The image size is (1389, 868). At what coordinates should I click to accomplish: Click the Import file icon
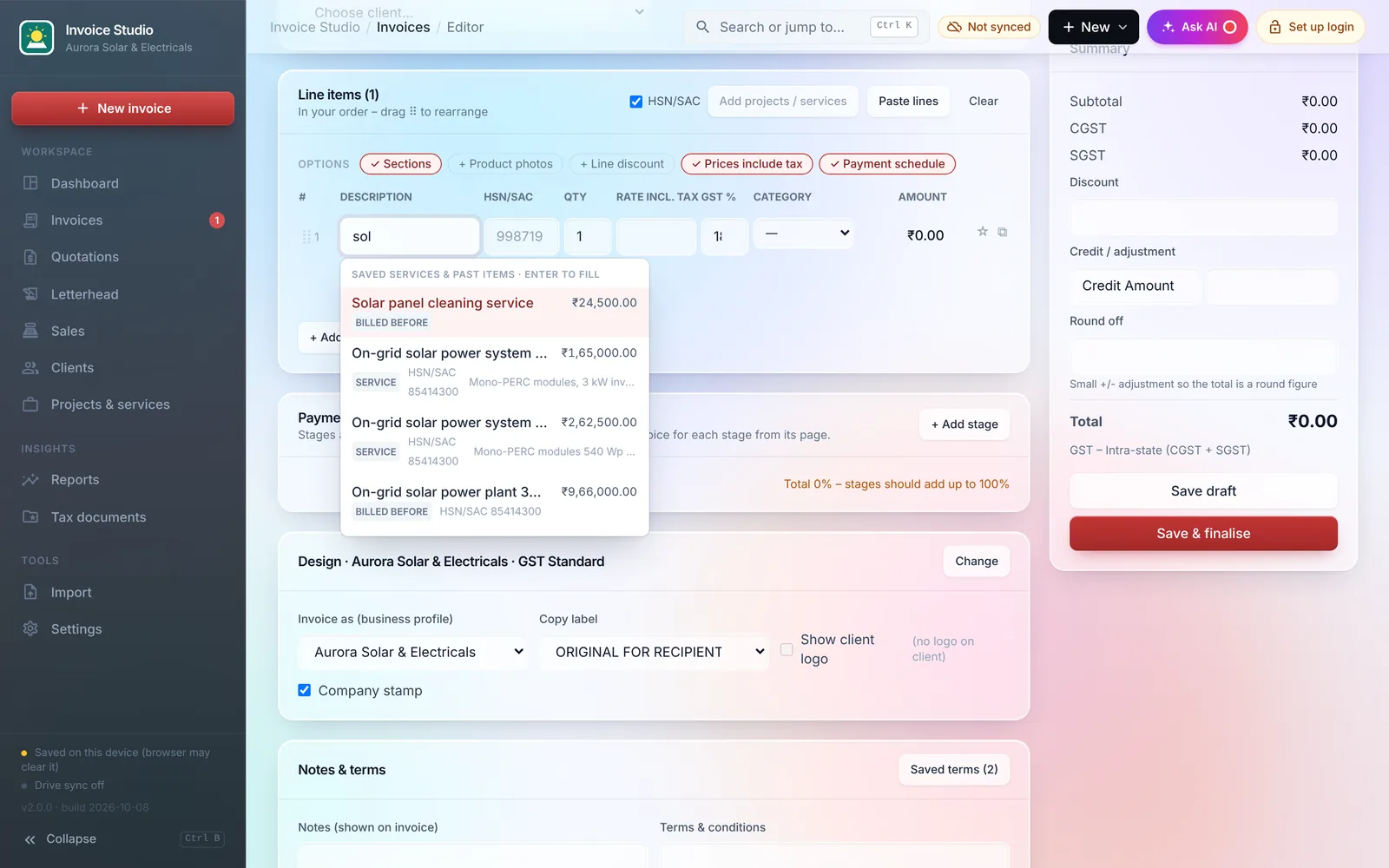[x=30, y=593]
